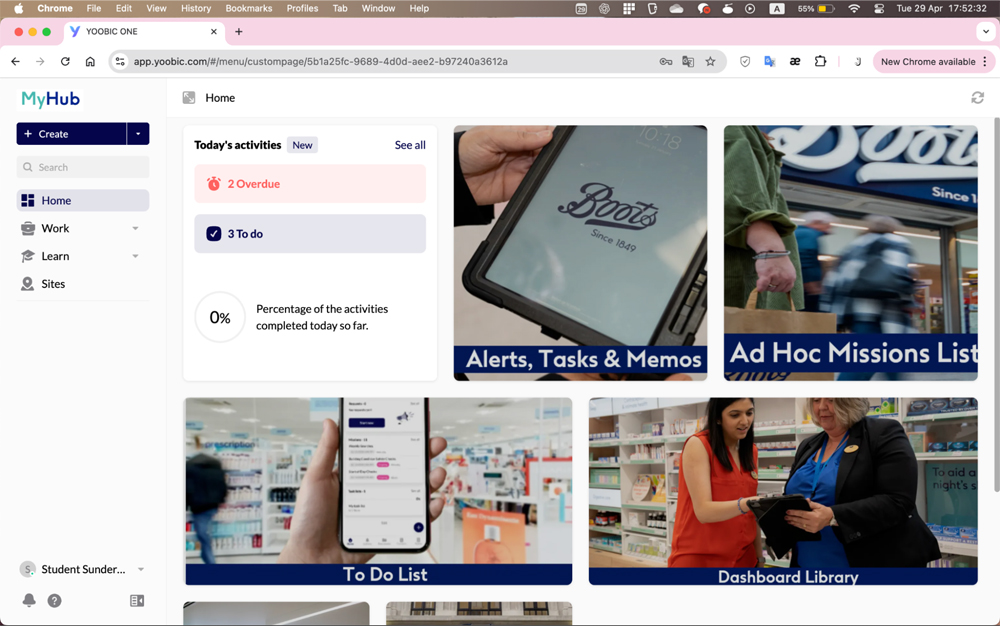
Task: Open Chrome home page button
Action: point(90,62)
